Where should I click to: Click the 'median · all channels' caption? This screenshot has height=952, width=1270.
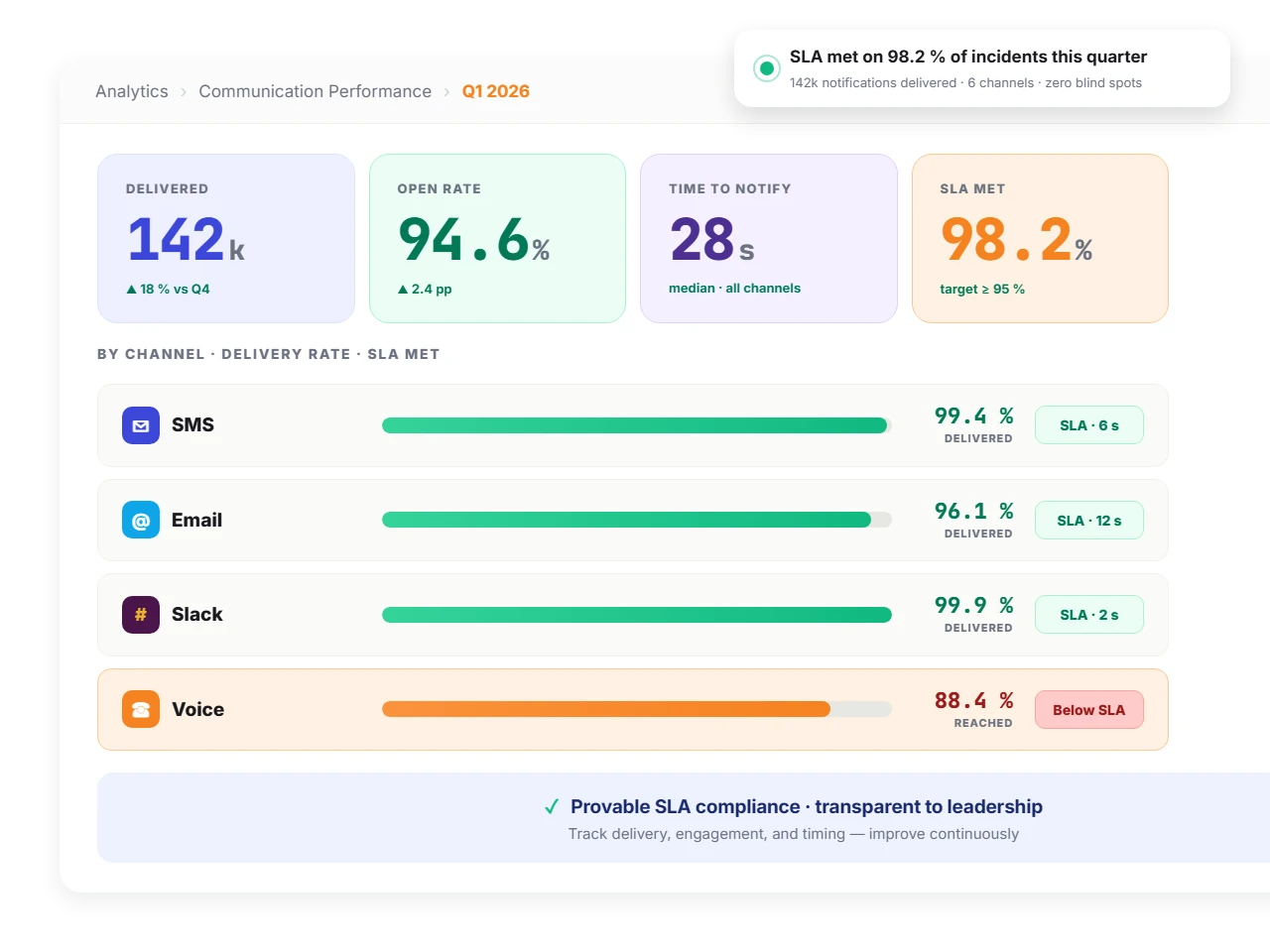click(734, 289)
